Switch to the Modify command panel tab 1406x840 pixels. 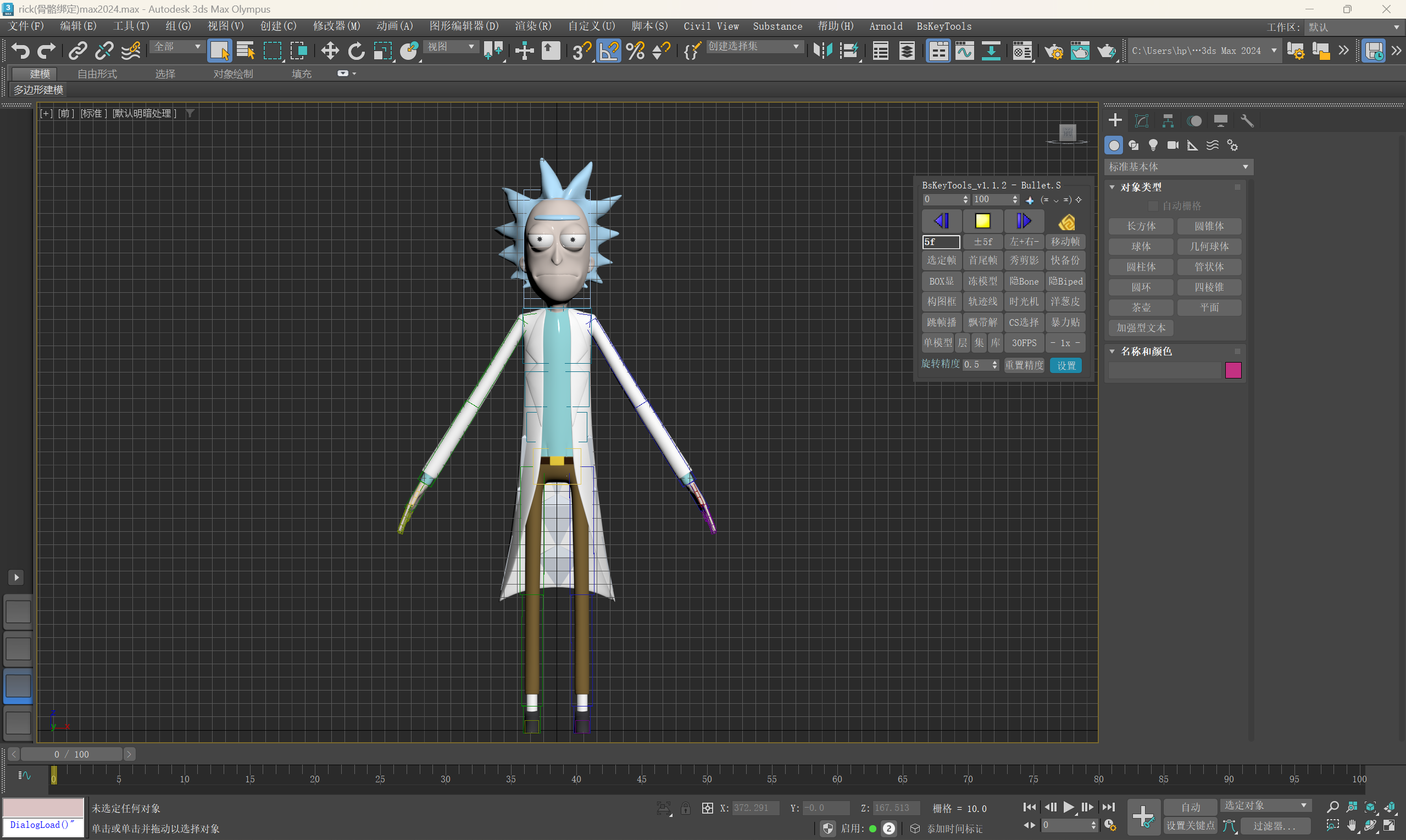[1142, 120]
